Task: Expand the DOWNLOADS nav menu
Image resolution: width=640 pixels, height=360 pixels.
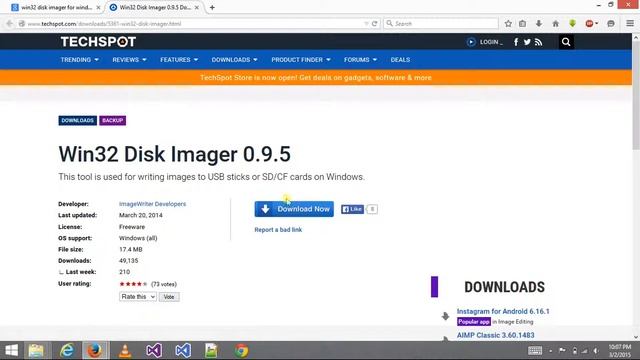Action: pos(234,60)
